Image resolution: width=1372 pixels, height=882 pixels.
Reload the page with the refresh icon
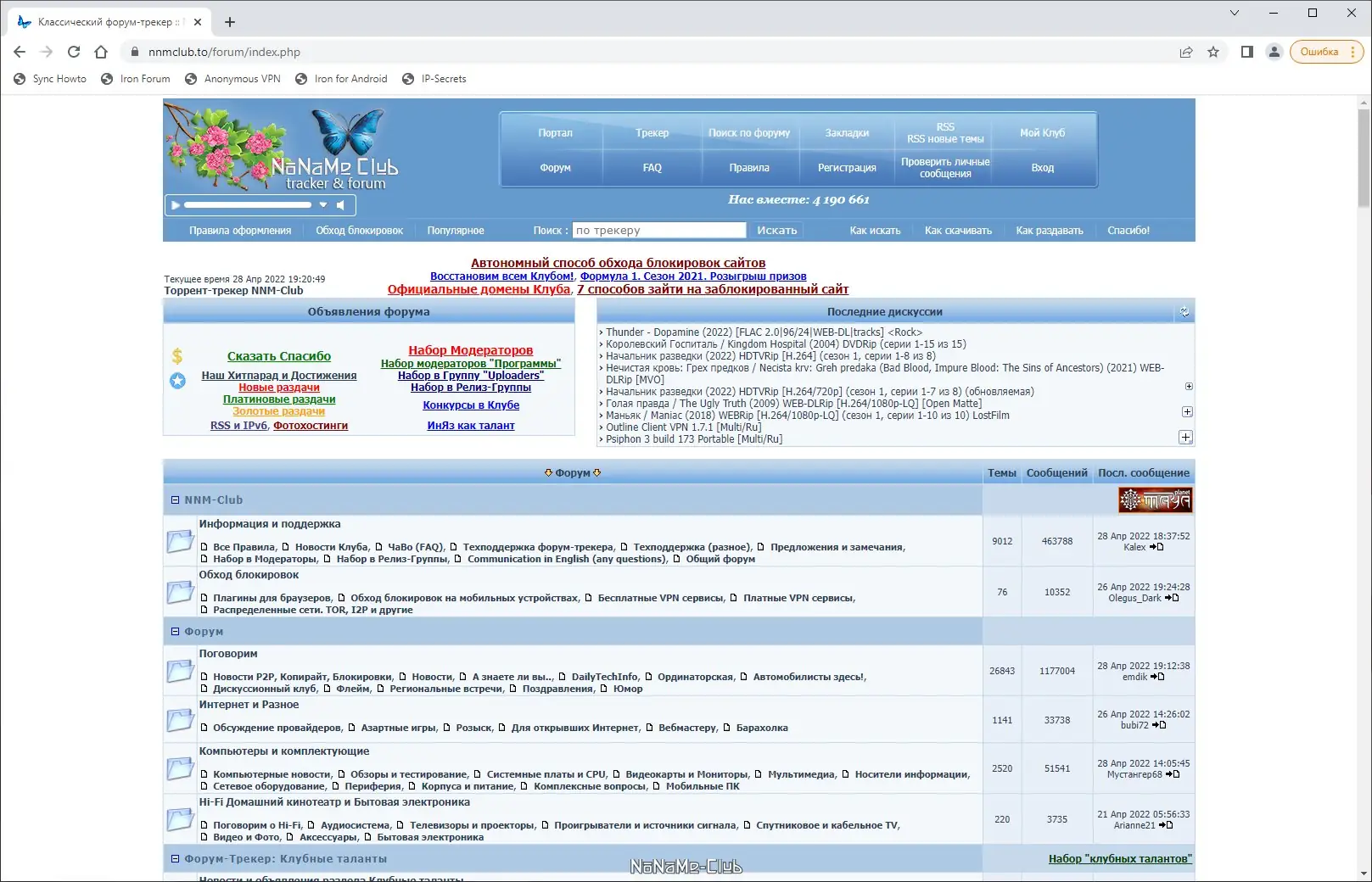[x=74, y=52]
